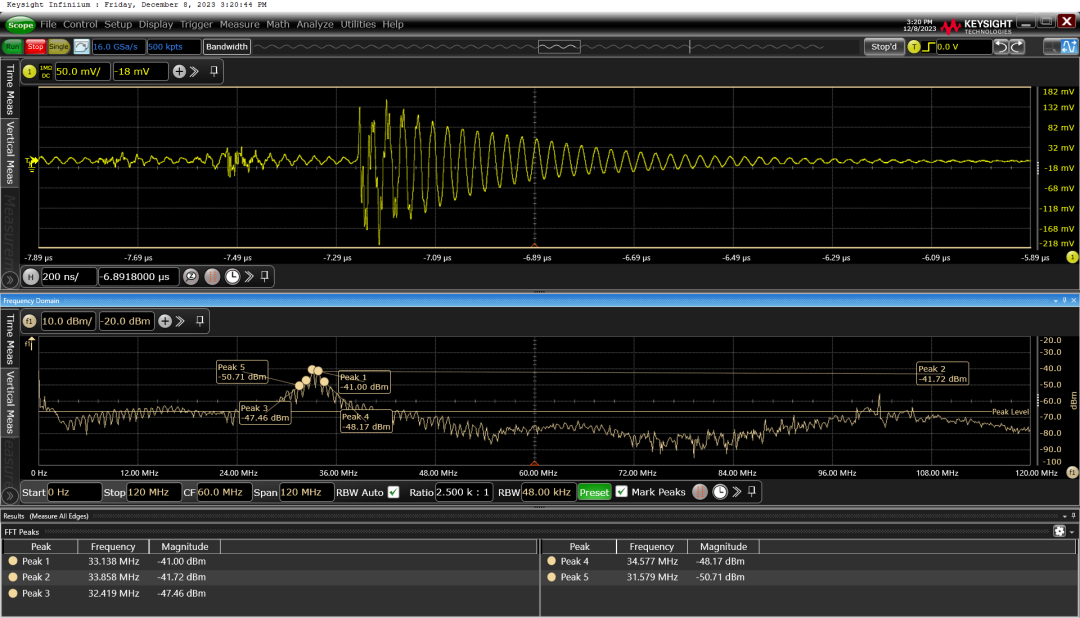Click the plus icon in the channel 1 toolbar
Screen dimensions: 1080x618
[179, 72]
